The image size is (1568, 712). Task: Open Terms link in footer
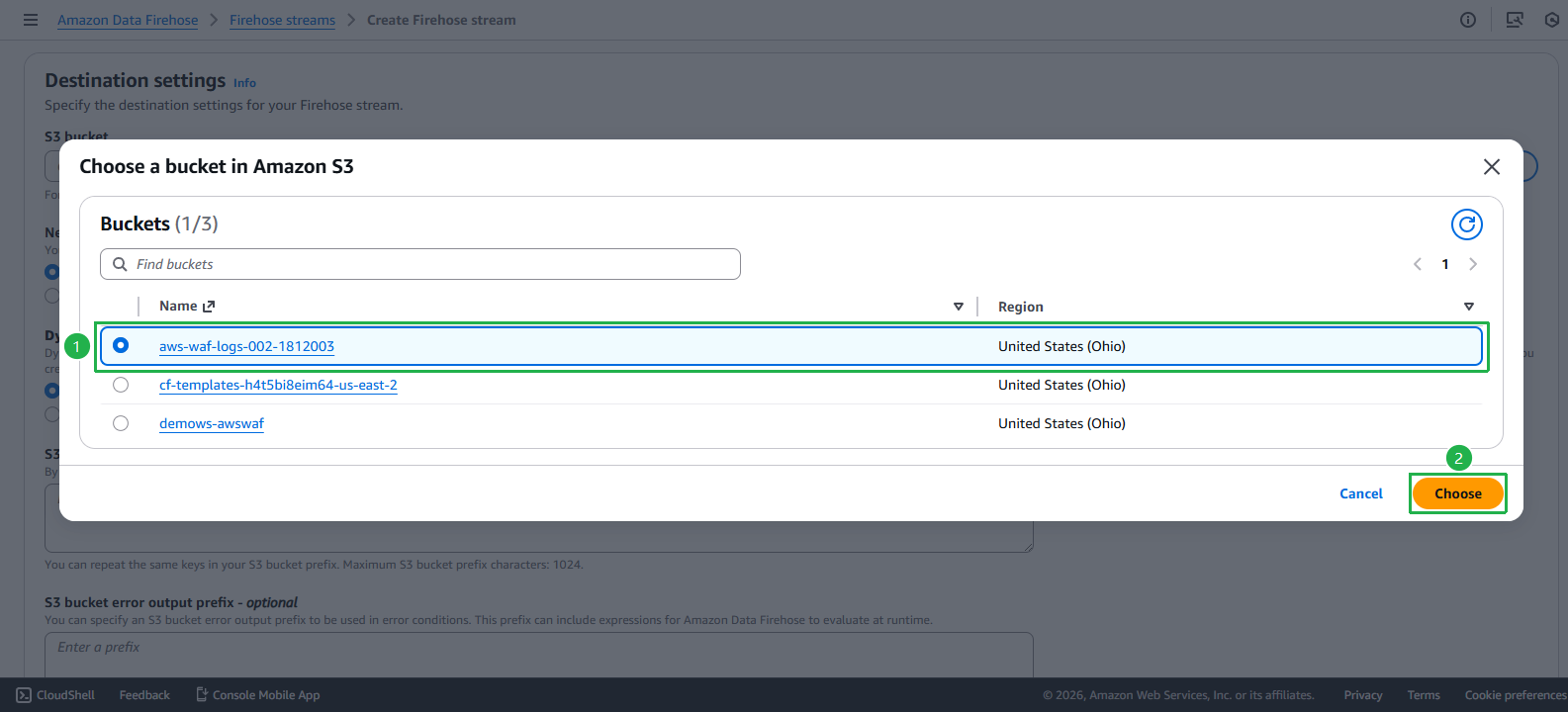(1424, 695)
